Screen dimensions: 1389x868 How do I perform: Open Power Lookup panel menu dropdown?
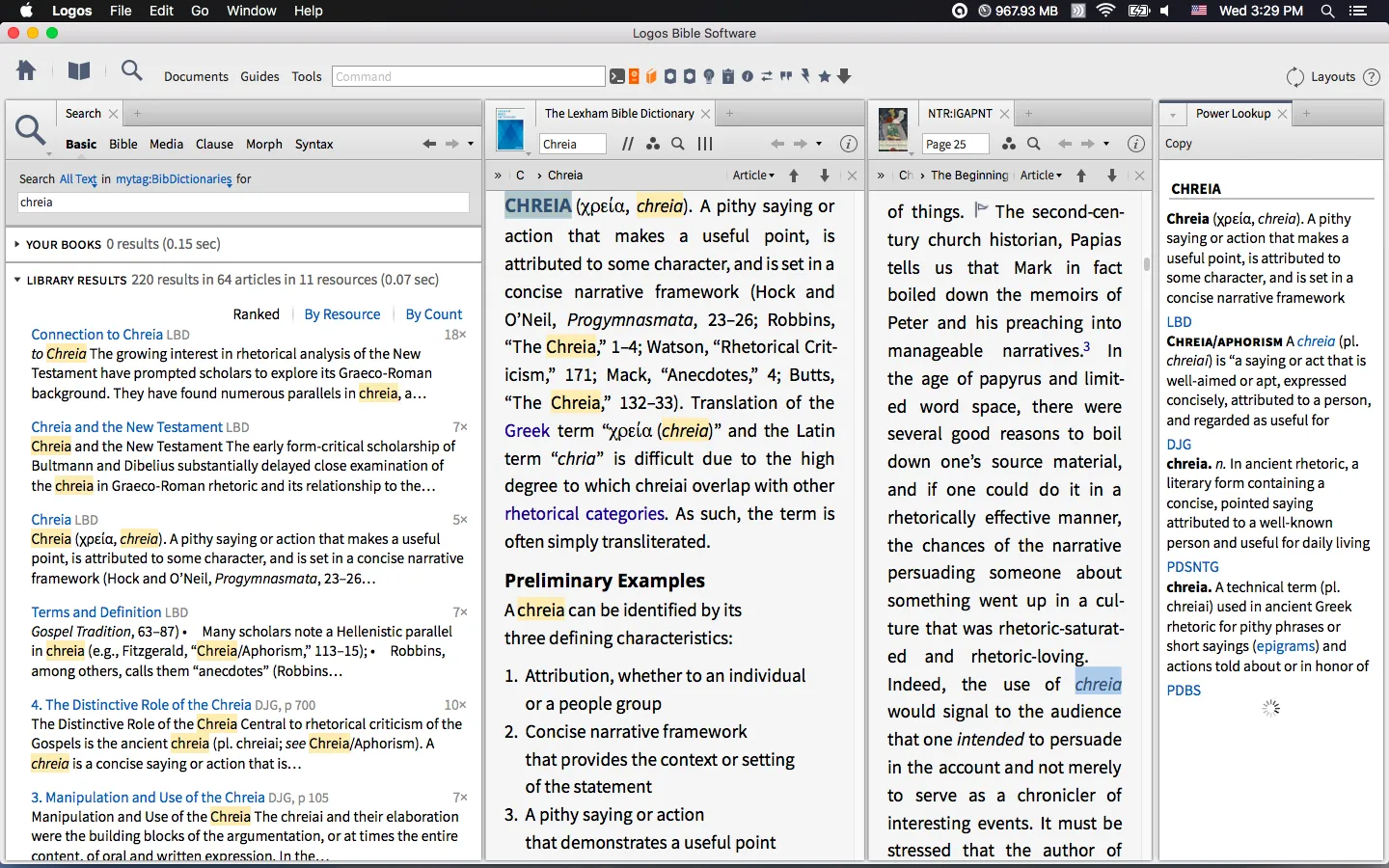click(1173, 114)
